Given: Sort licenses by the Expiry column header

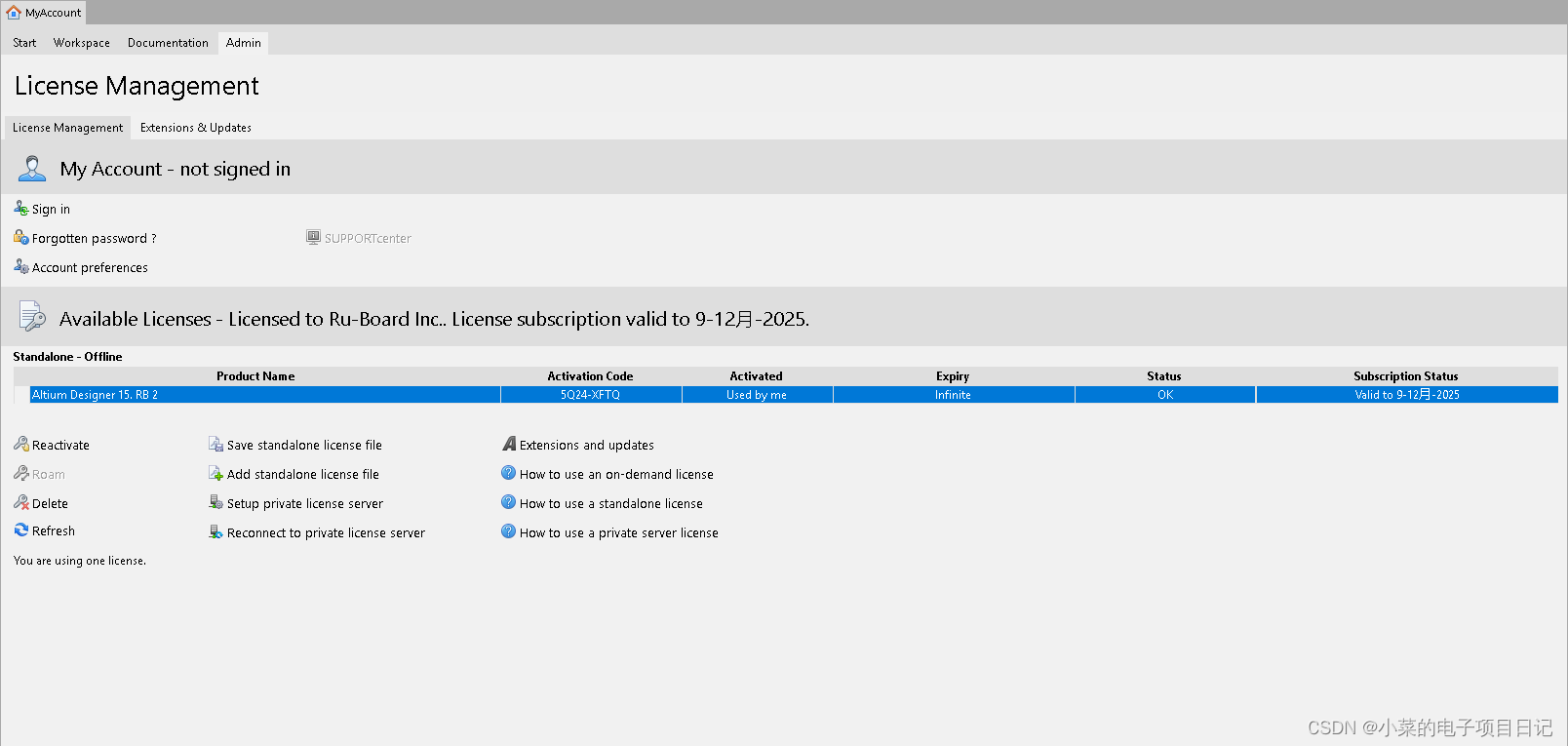Looking at the screenshot, I should tap(953, 376).
